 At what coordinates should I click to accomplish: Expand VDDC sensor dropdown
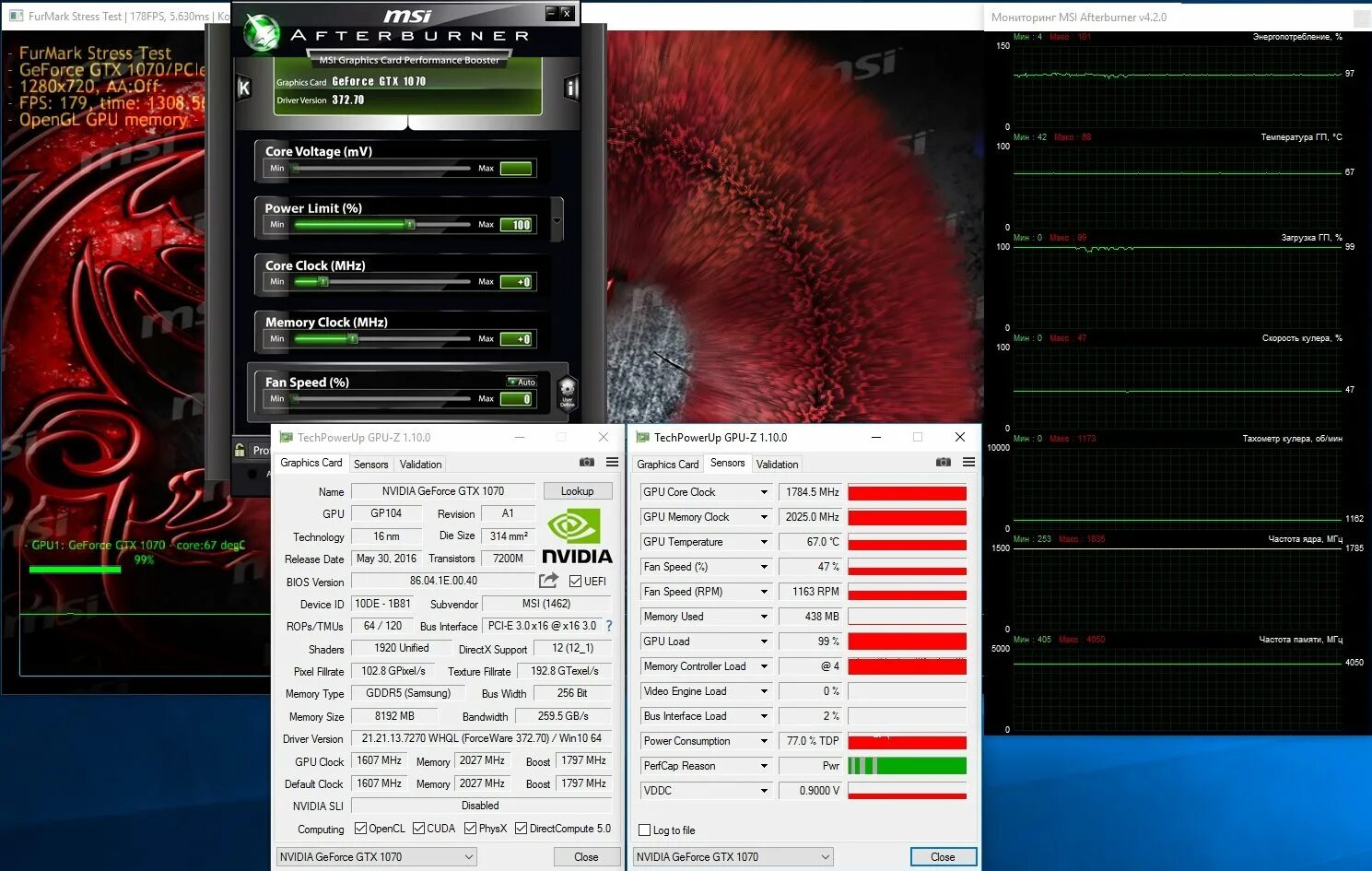coord(764,791)
